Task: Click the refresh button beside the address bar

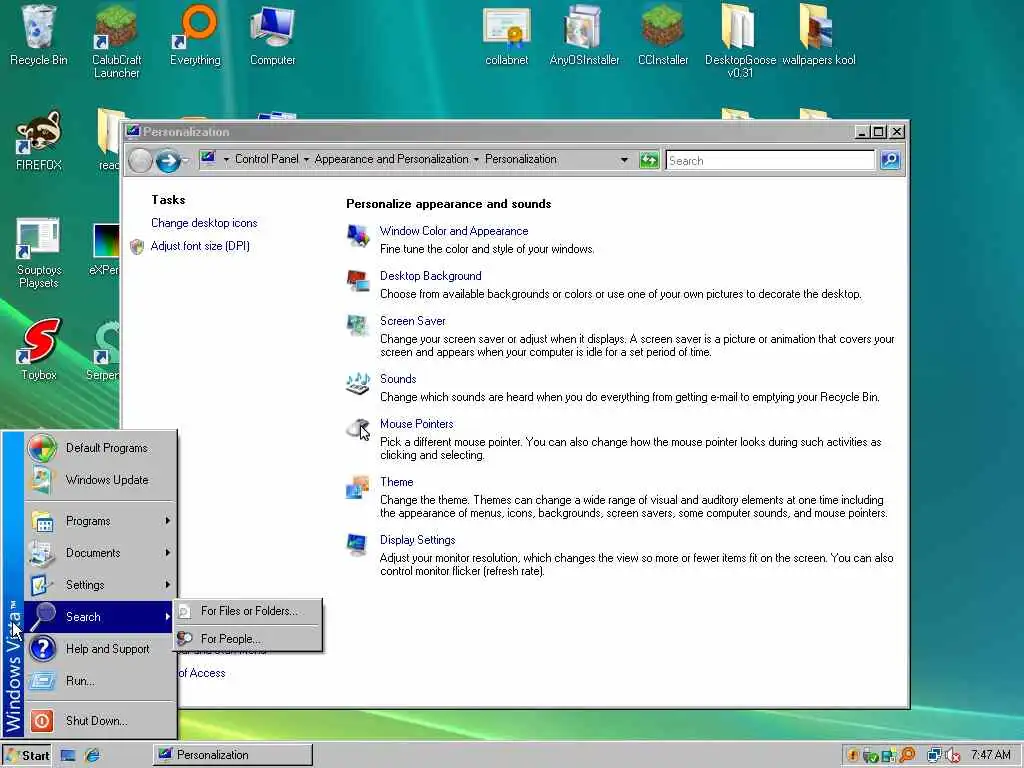Action: point(648,160)
